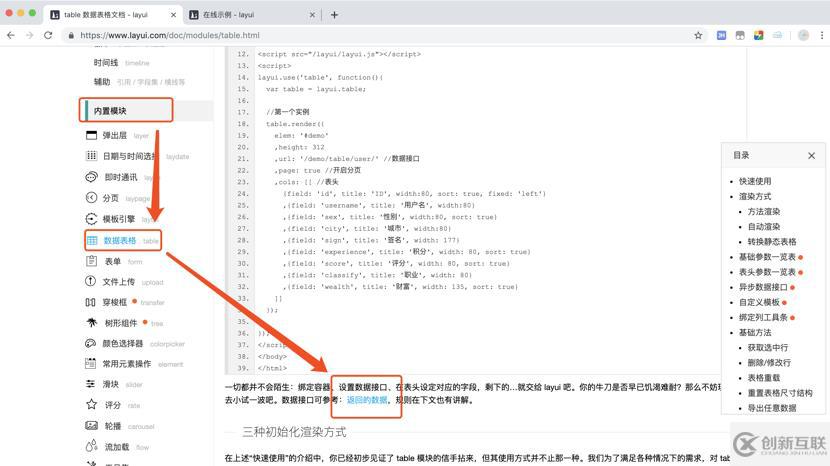Jump to 转换静态表格 in 目录
Image resolution: width=830 pixels, height=466 pixels.
(x=772, y=241)
